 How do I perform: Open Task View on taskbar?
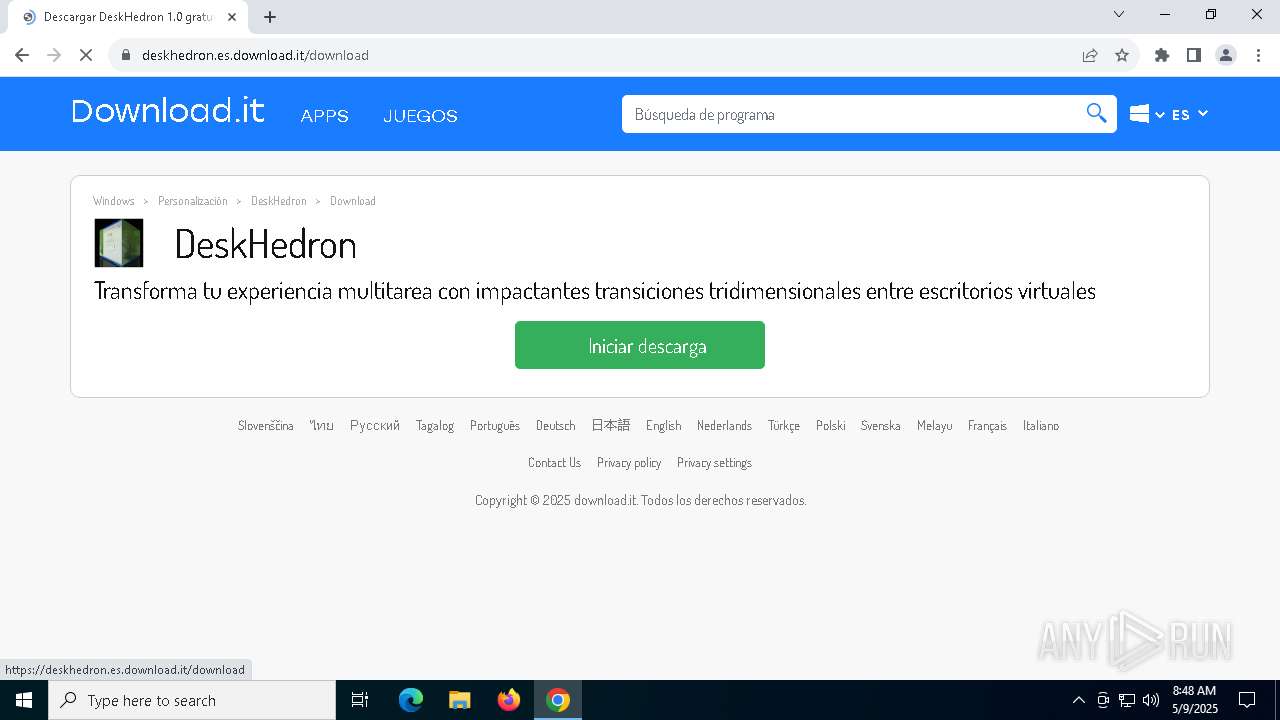coord(360,700)
